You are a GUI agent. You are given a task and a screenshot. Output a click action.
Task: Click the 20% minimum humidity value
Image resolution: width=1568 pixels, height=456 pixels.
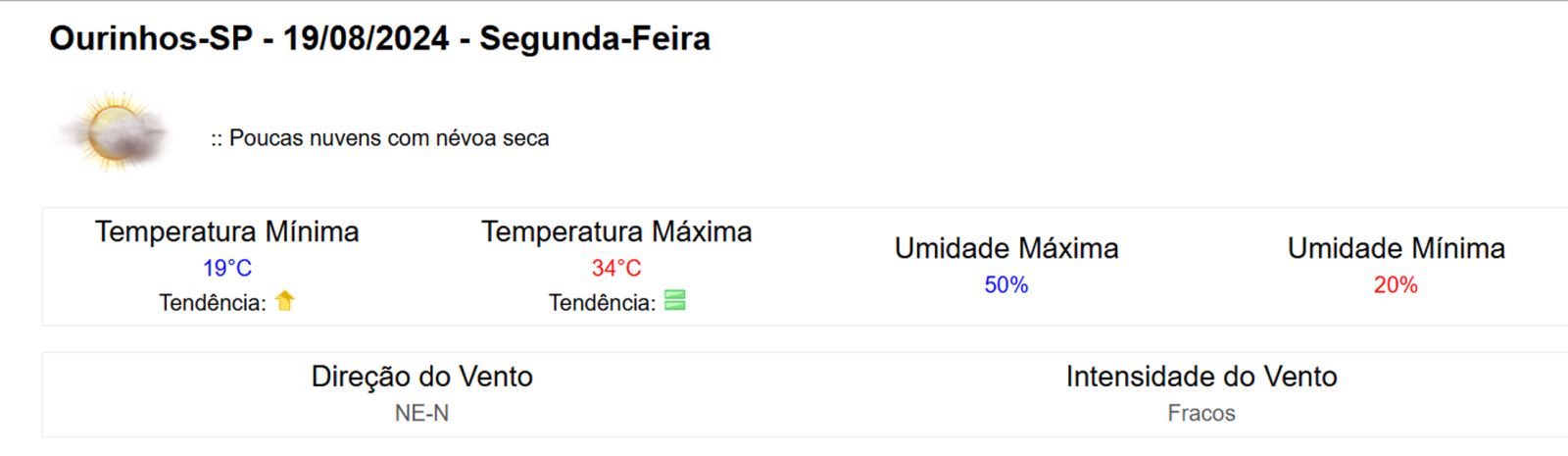(1396, 285)
